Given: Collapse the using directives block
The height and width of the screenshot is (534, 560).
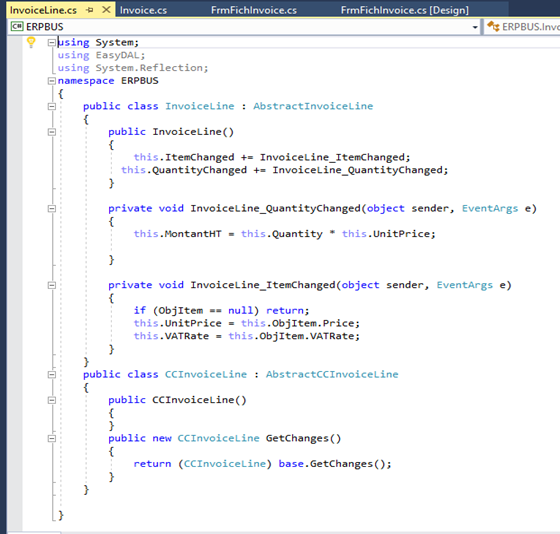Looking at the screenshot, I should [52, 43].
